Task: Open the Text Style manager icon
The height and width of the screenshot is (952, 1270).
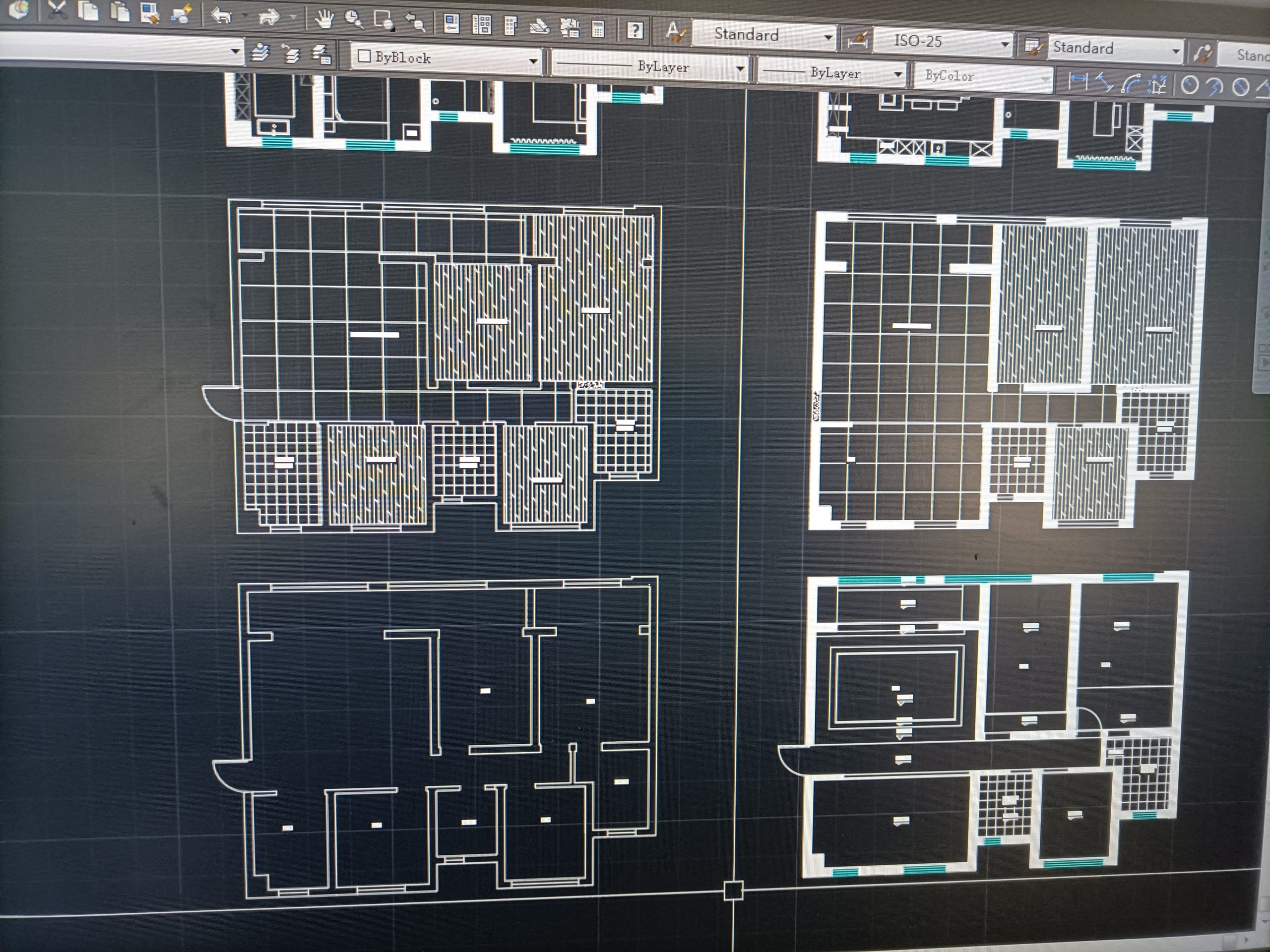Action: coord(676,32)
